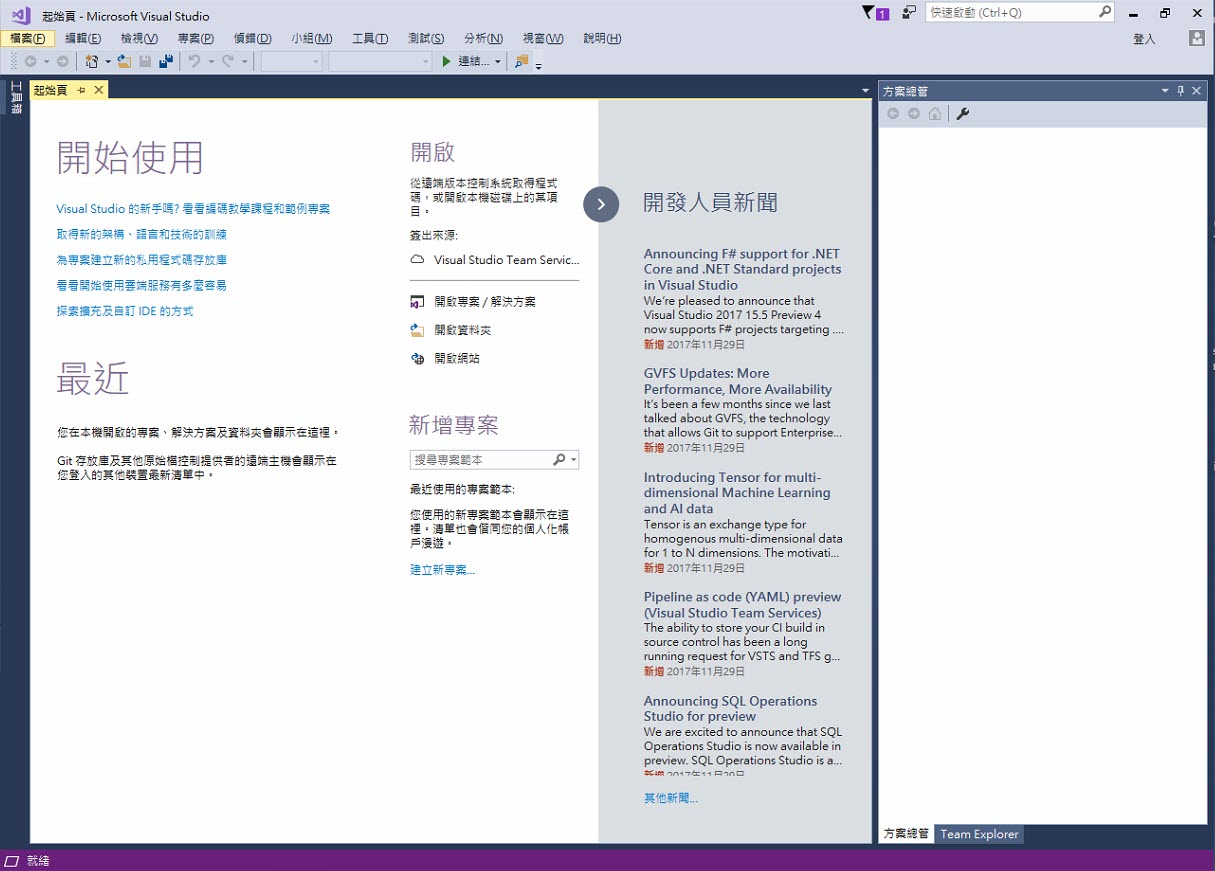Open 'Announcing F# support for .NET' news article
Image resolution: width=1215 pixels, height=871 pixels.
pos(742,269)
